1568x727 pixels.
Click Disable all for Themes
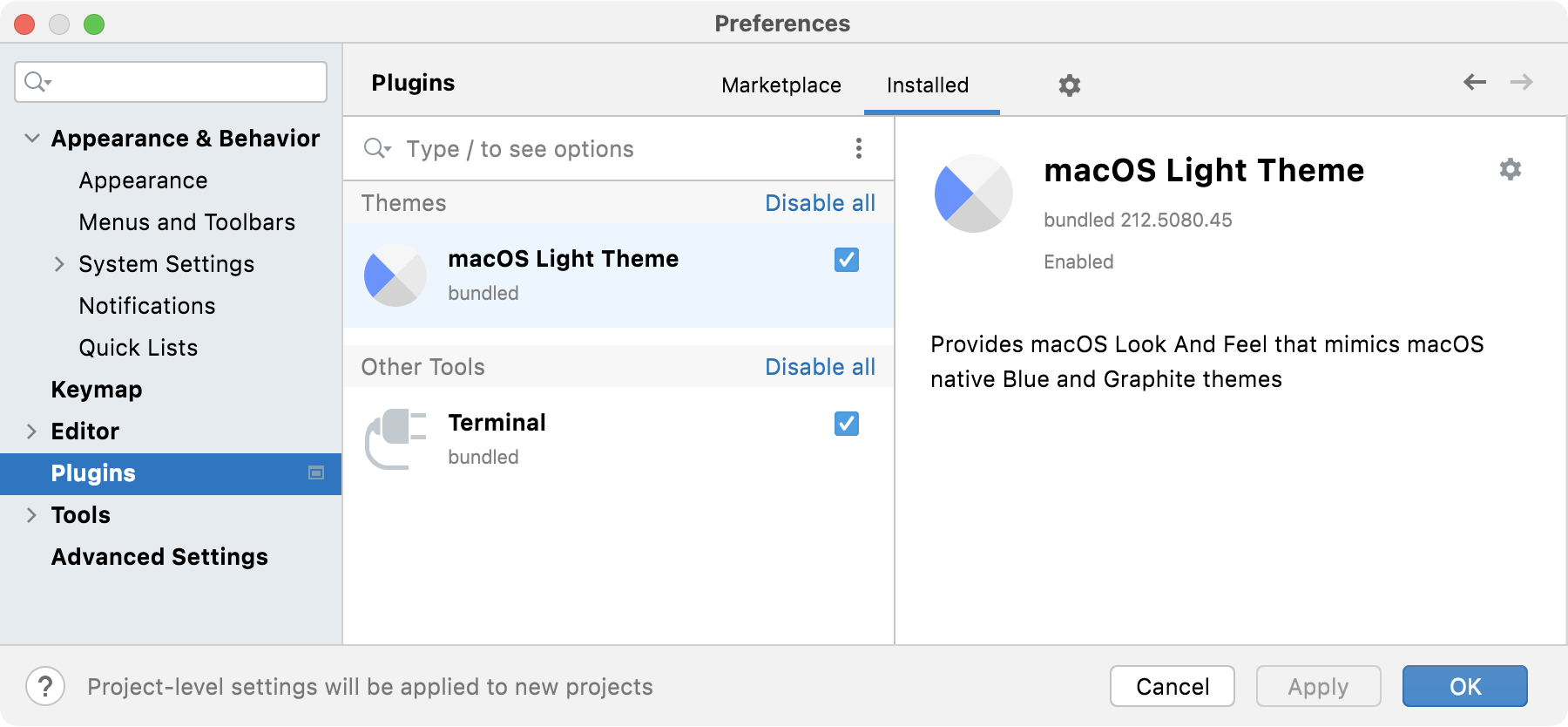820,202
